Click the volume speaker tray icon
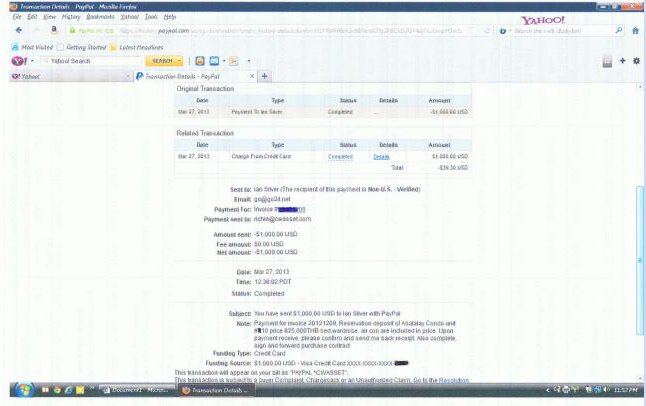646x406 pixels. click(x=606, y=390)
